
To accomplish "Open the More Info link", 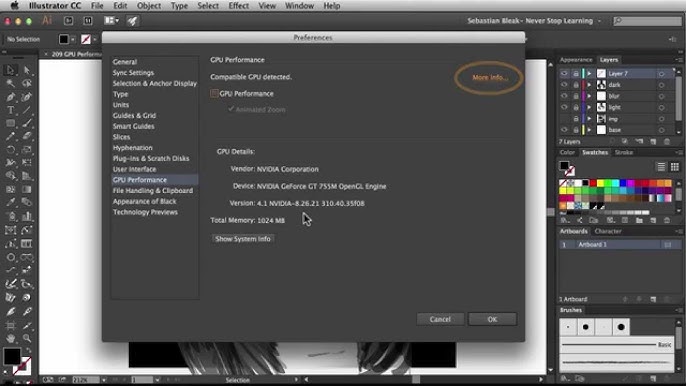I will click(490, 77).
